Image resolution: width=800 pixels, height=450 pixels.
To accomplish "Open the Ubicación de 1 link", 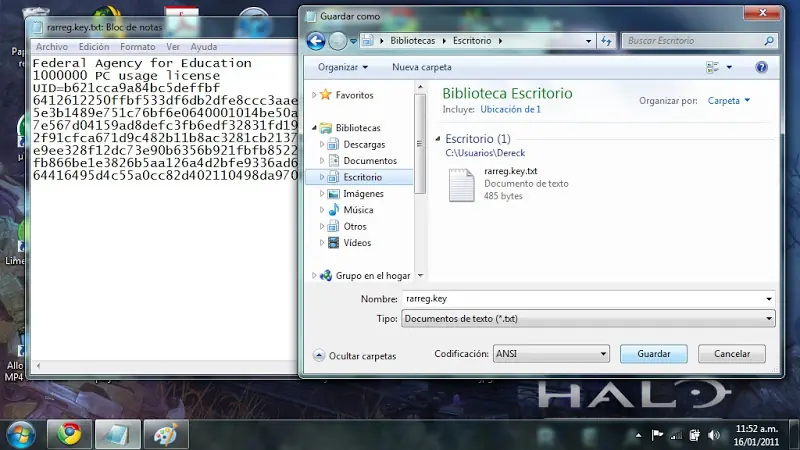I will pos(510,109).
